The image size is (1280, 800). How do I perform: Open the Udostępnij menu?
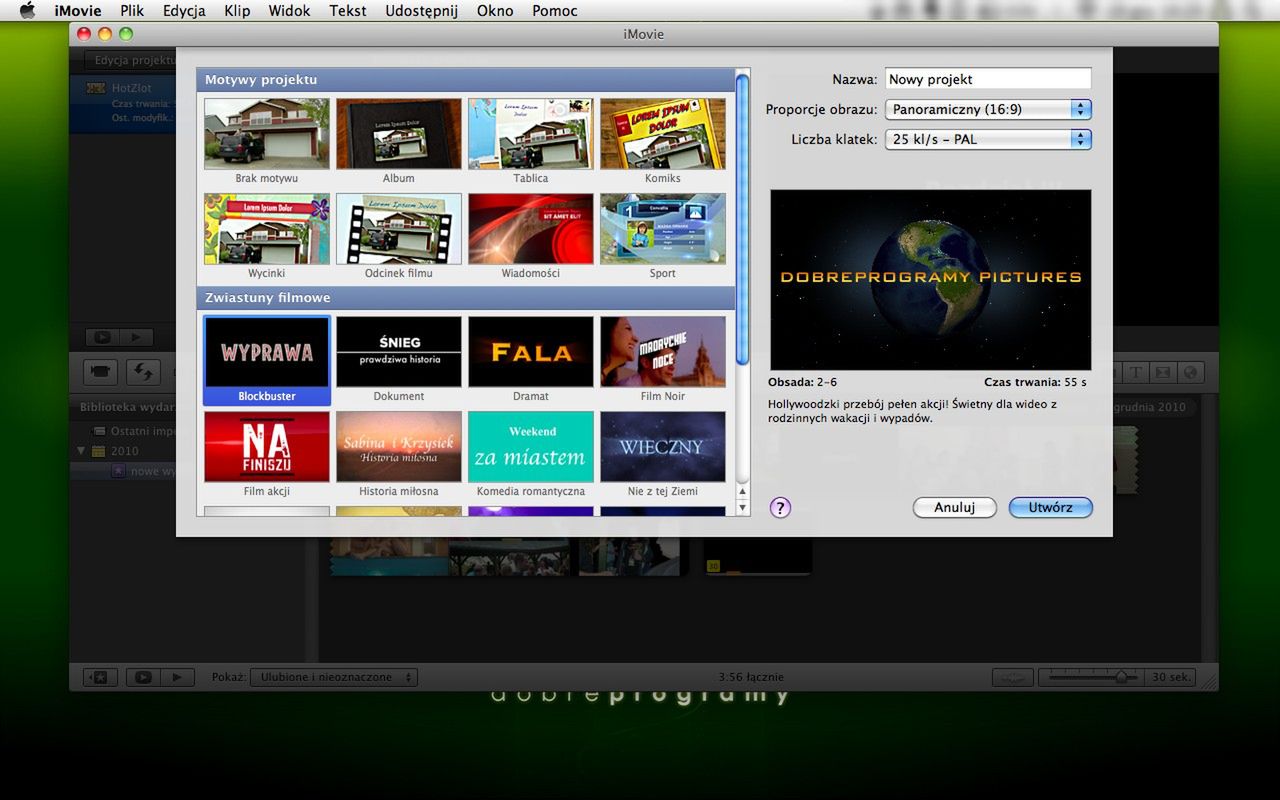pos(421,11)
